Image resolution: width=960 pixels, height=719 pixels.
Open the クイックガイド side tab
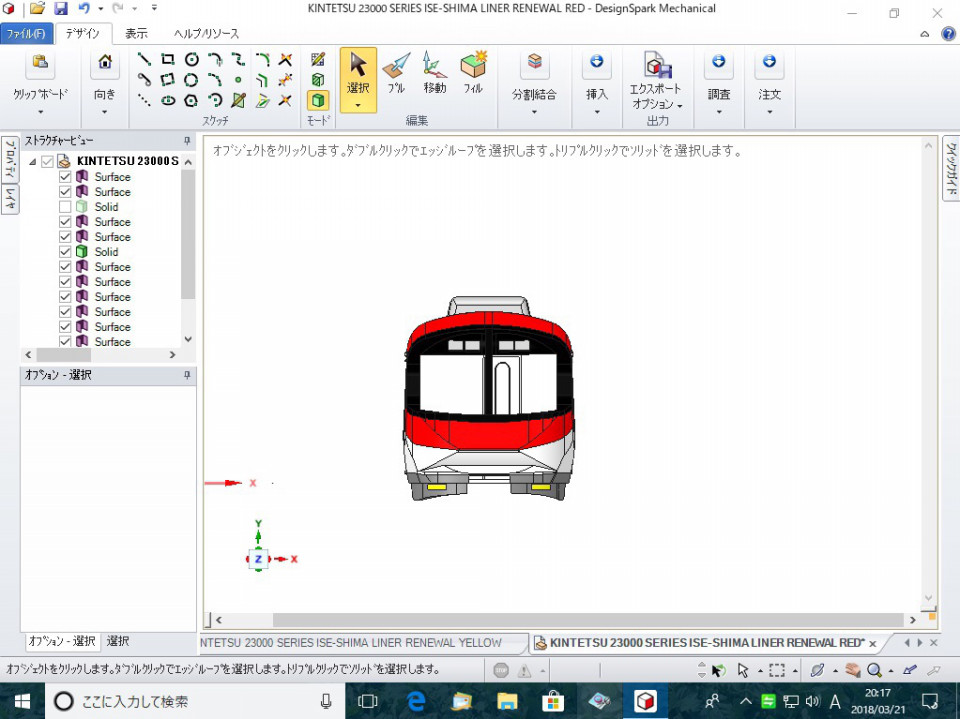(x=951, y=168)
